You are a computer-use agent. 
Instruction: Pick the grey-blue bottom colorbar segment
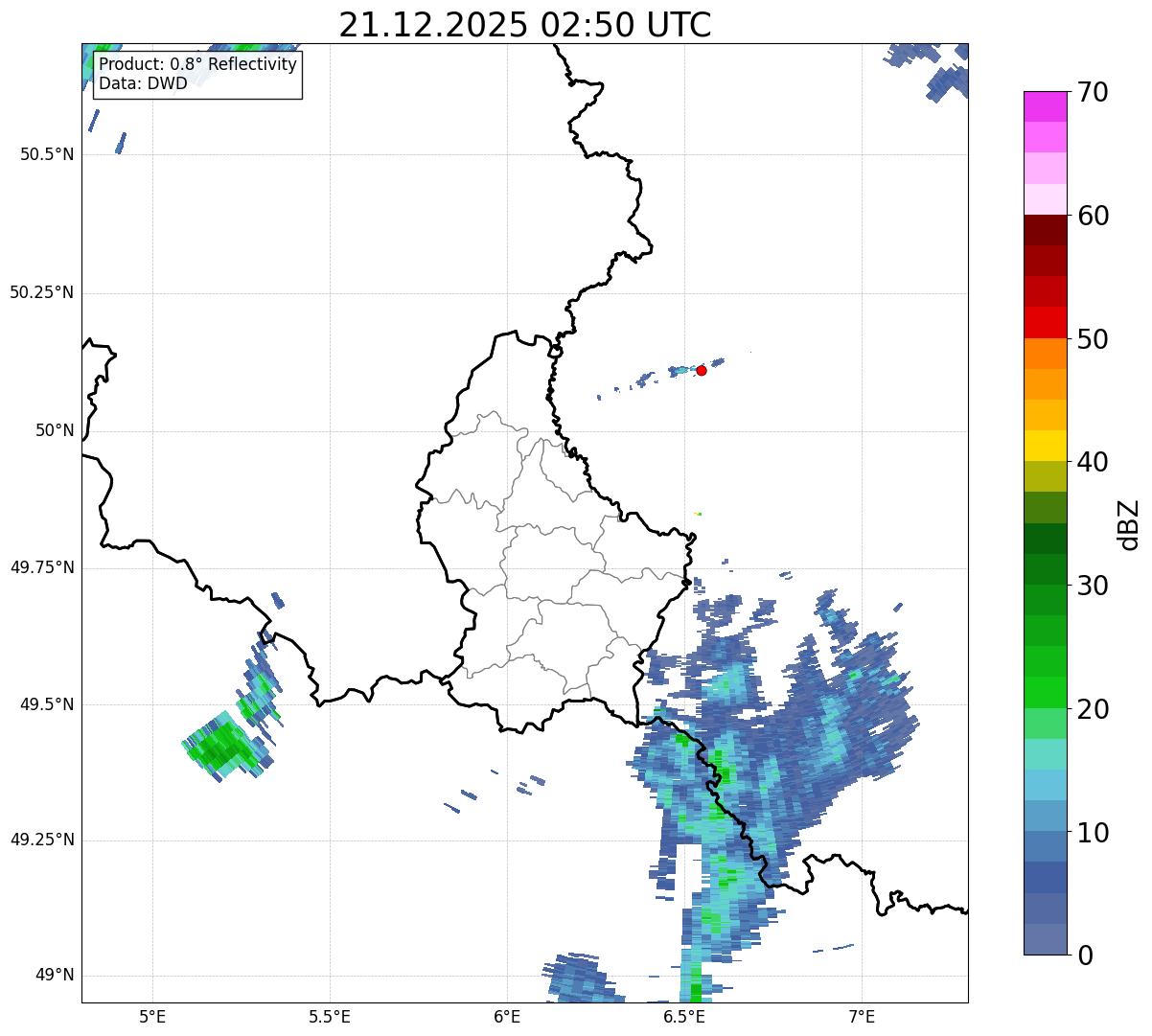coord(1047,939)
